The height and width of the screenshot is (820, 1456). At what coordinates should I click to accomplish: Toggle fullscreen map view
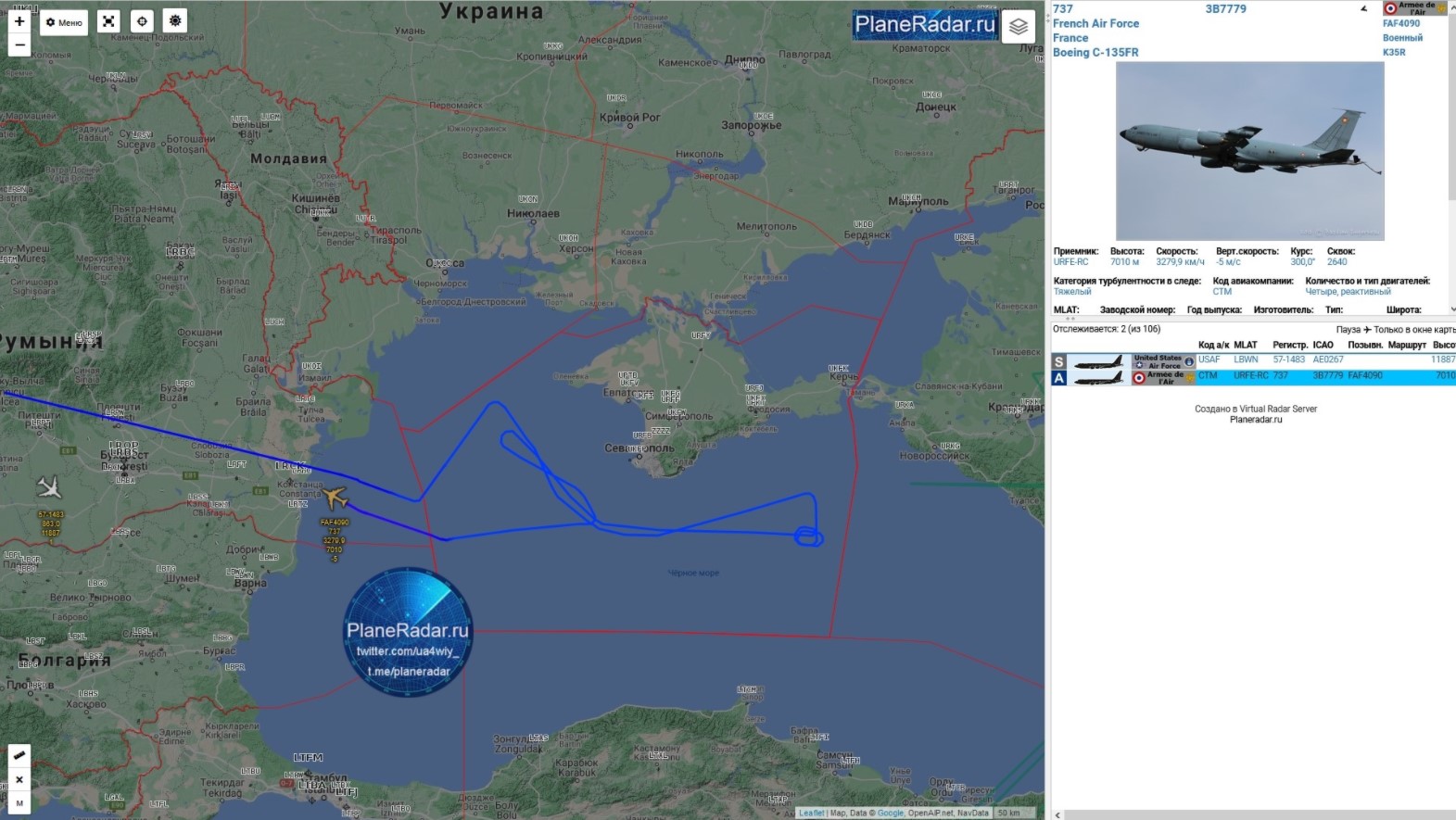pyautogui.click(x=108, y=21)
